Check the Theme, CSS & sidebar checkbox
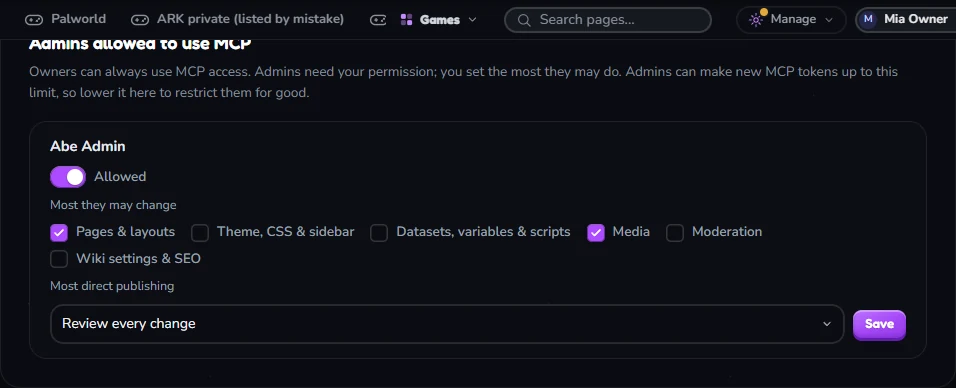This screenshot has height=388, width=956. tap(200, 232)
